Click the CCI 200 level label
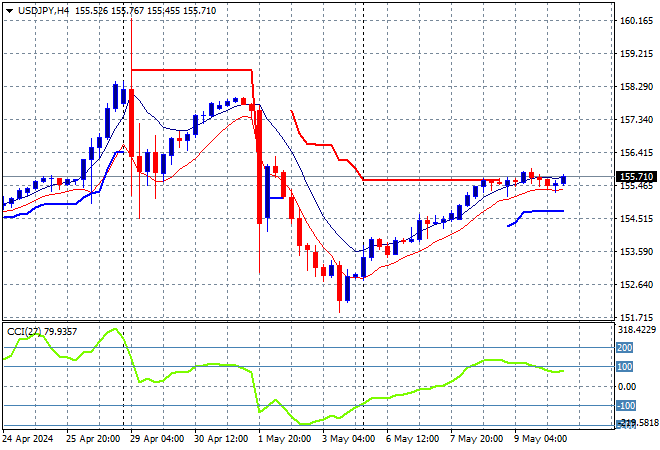Image resolution: width=660 pixels, height=450 pixels. pos(625,348)
